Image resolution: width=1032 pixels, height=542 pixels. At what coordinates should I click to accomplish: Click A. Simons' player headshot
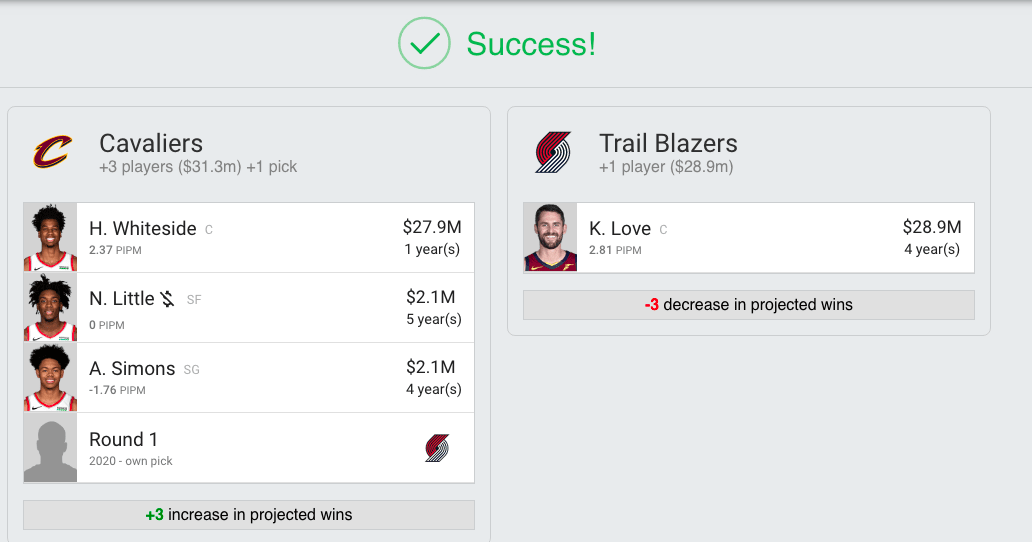[50, 378]
